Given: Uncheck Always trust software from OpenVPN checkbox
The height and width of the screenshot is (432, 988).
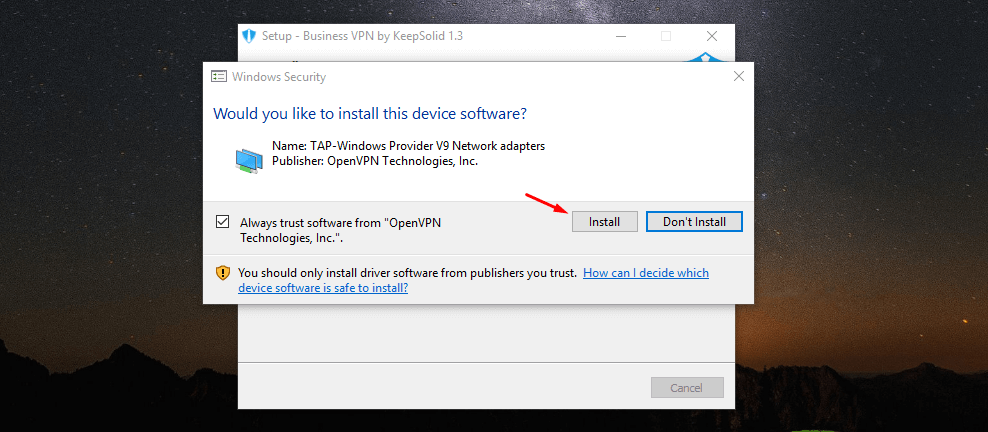Looking at the screenshot, I should pyautogui.click(x=222, y=222).
